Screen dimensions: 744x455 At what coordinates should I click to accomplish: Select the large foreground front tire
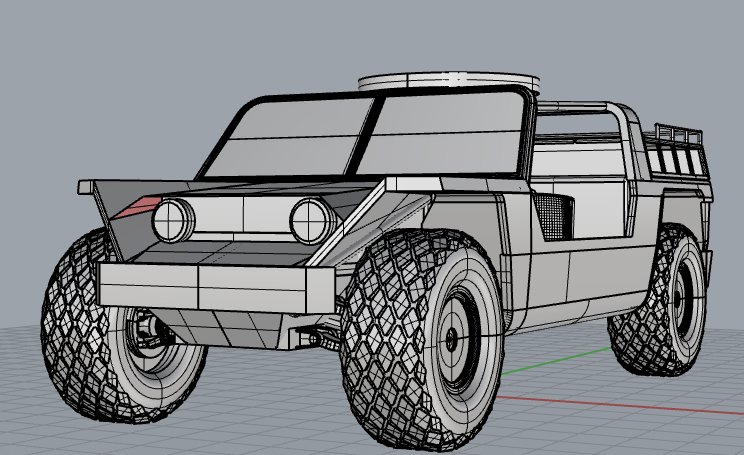pos(420,338)
